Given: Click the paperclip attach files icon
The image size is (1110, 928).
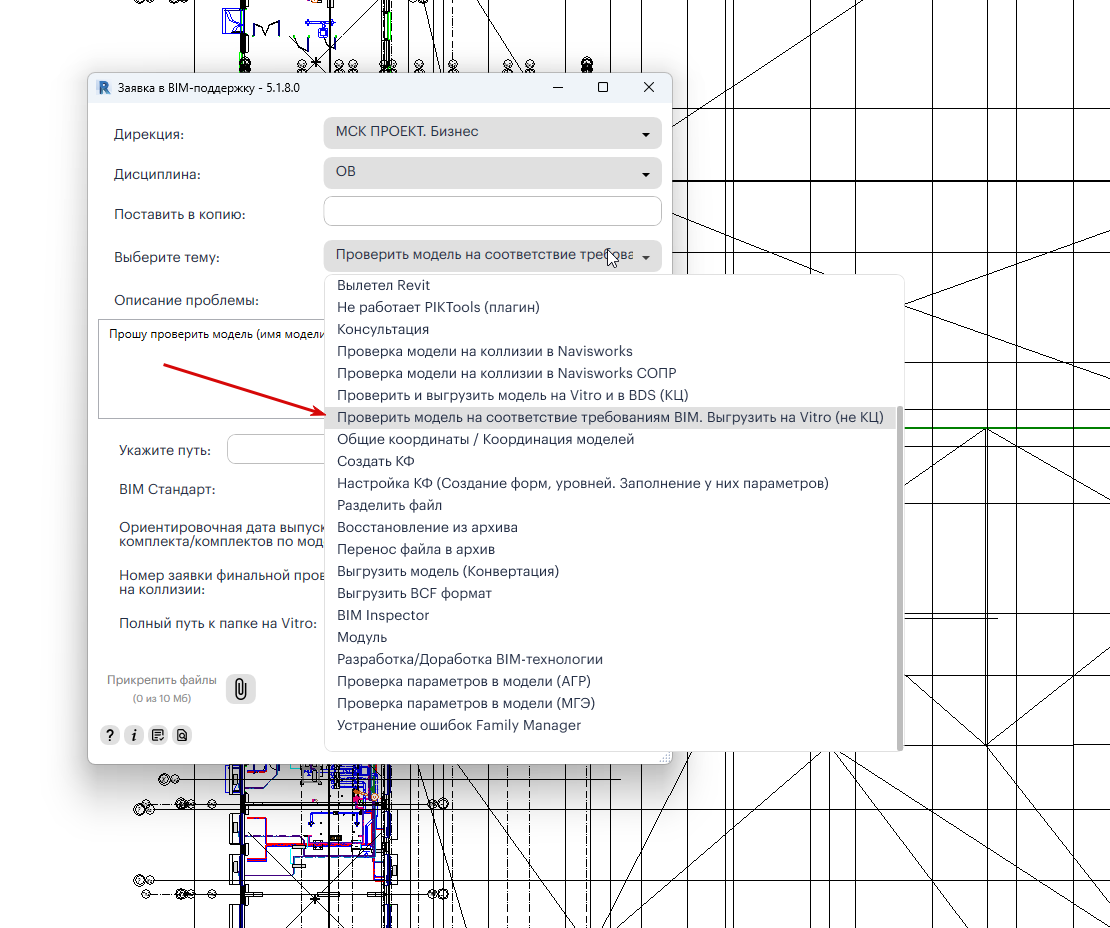Looking at the screenshot, I should 241,689.
